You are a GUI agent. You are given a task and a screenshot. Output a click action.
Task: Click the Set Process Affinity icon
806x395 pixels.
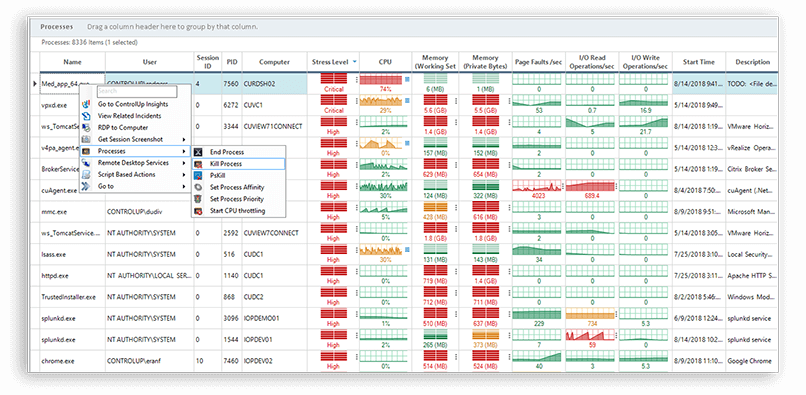198,187
